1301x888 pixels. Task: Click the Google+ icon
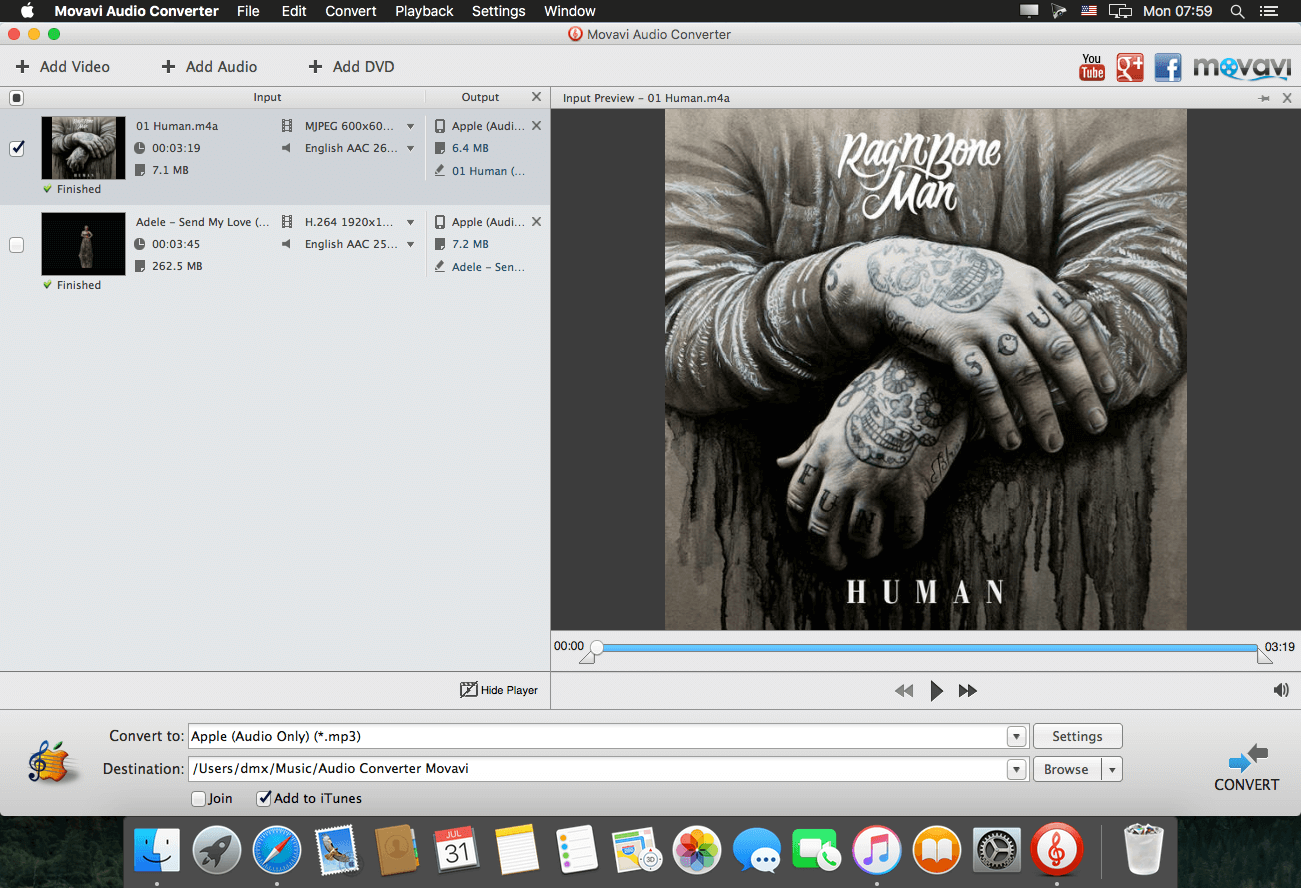click(x=1129, y=68)
